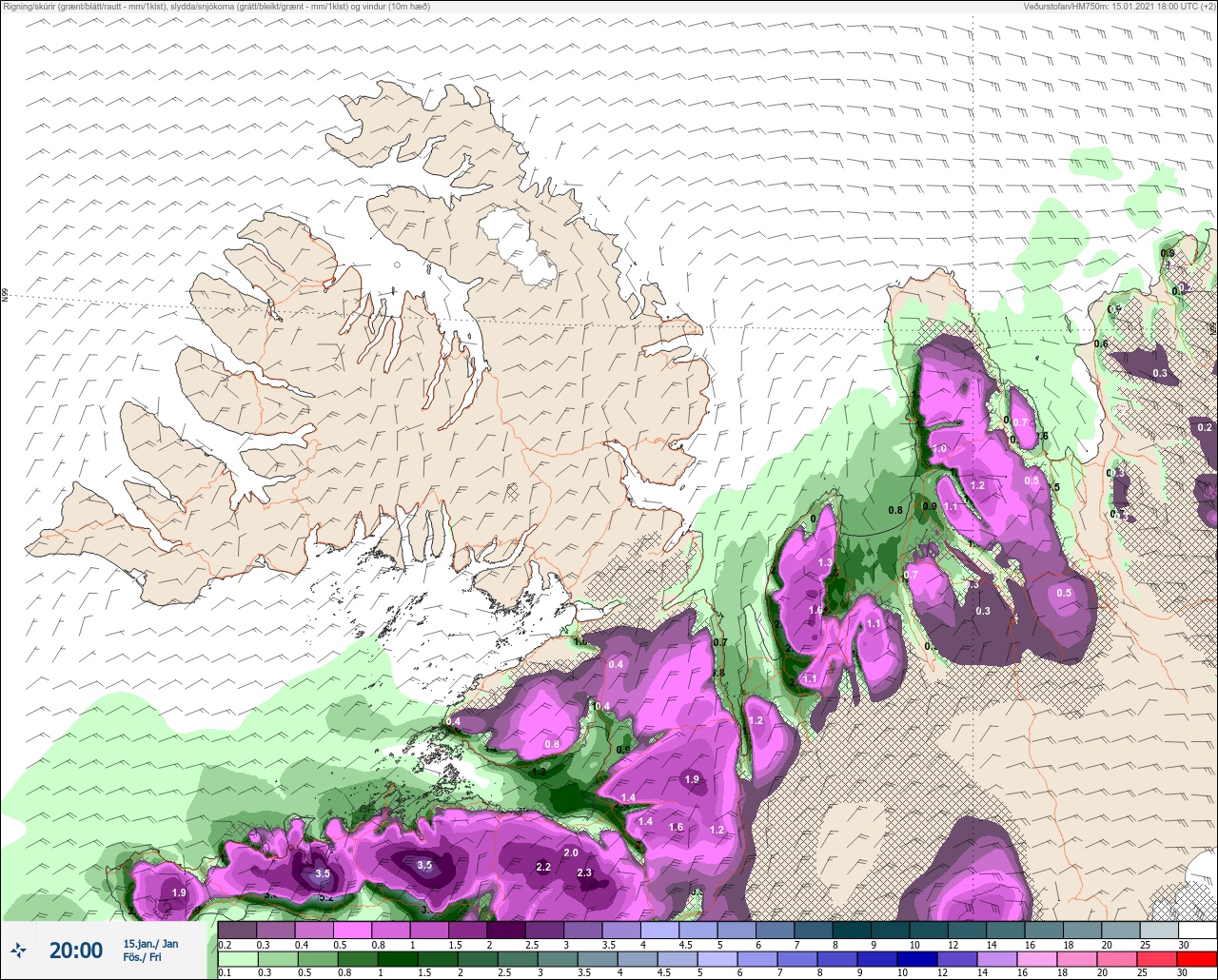Click the 2.2 precipitation value on the map
Screen dimensions: 1218x980
[543, 867]
